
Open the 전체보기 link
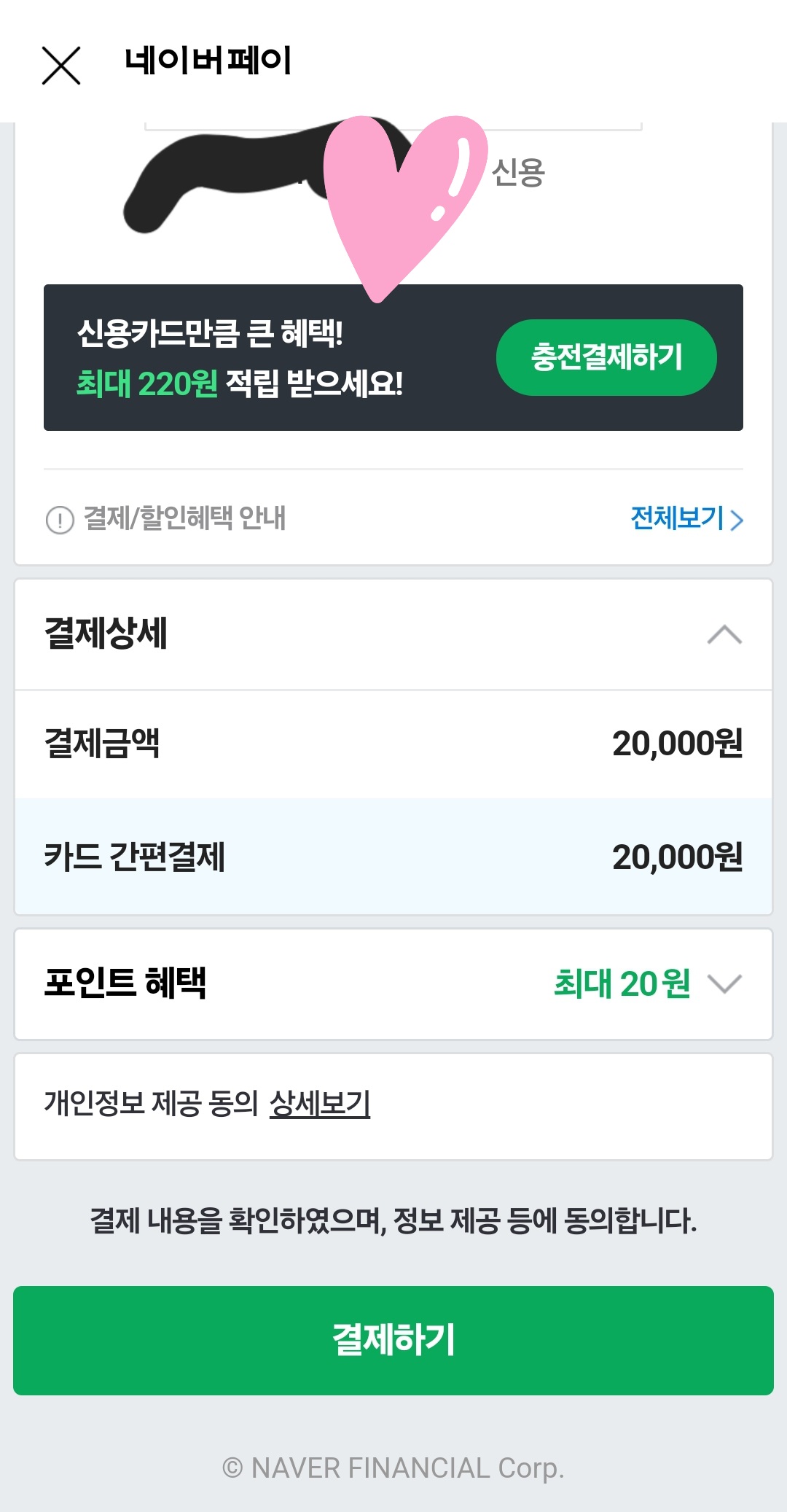click(x=677, y=518)
